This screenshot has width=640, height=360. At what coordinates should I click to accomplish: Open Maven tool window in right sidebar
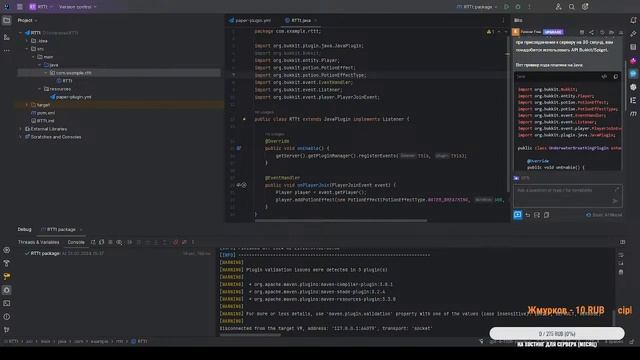coord(633,114)
